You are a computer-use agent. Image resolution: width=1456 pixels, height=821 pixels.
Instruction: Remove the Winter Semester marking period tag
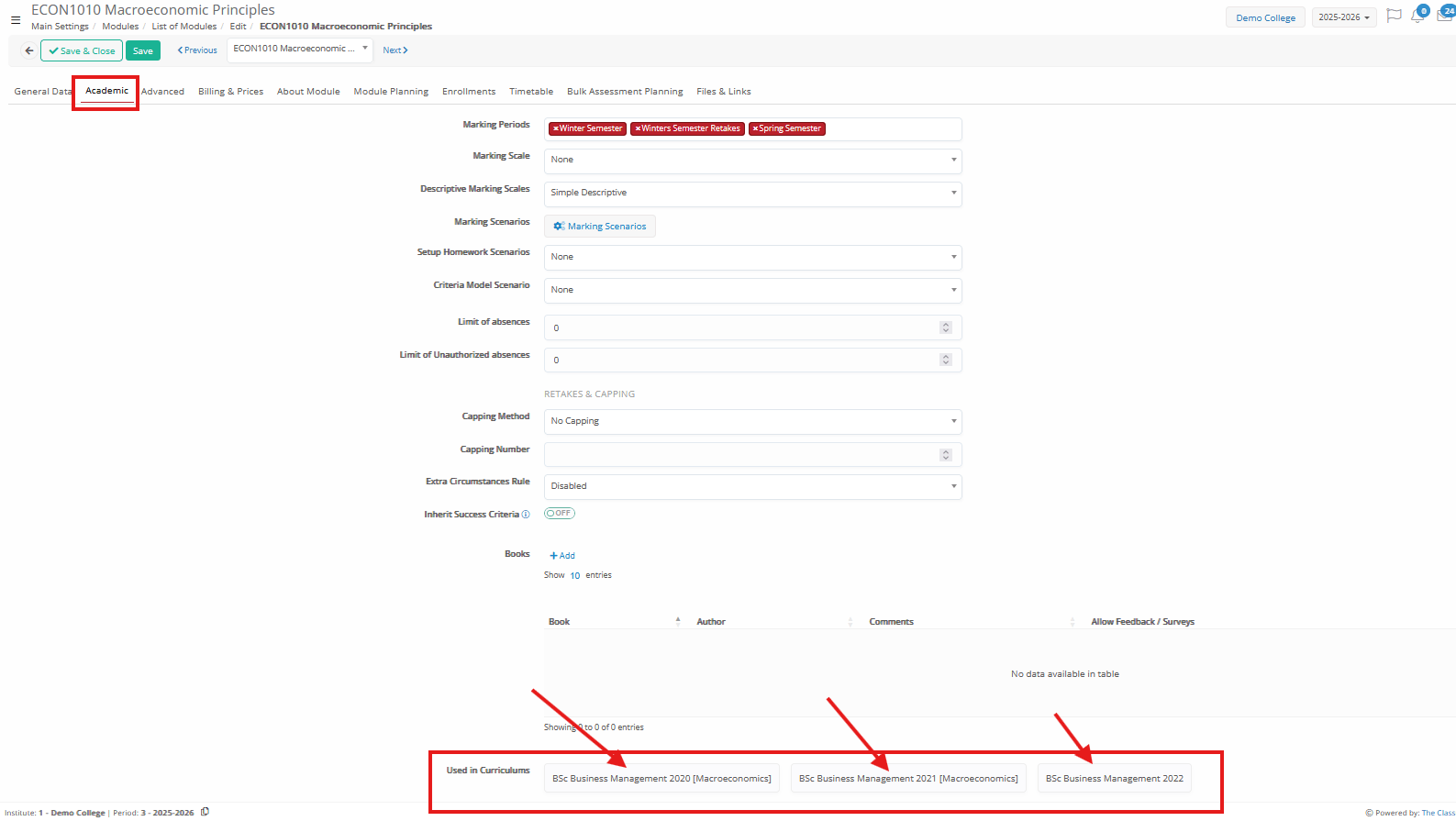pyautogui.click(x=556, y=129)
